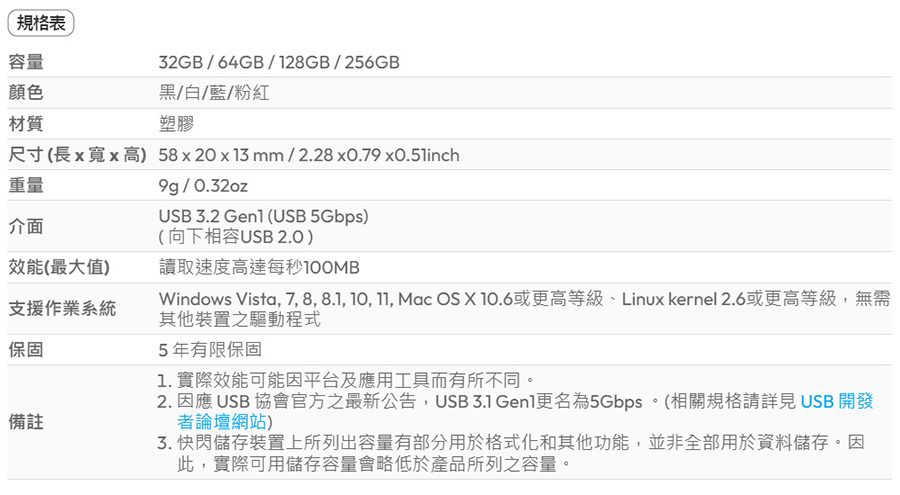900x495 pixels.
Task: Click the 備註 row label
Action: (26, 422)
